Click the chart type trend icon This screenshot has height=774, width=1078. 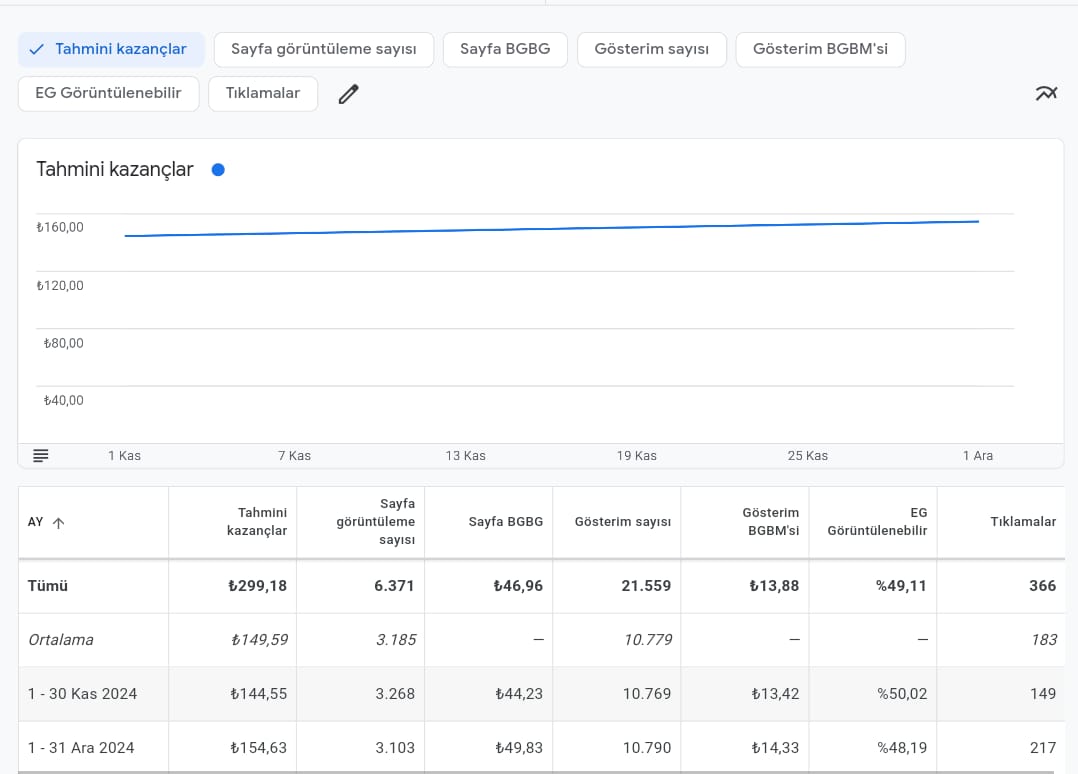pos(1046,93)
